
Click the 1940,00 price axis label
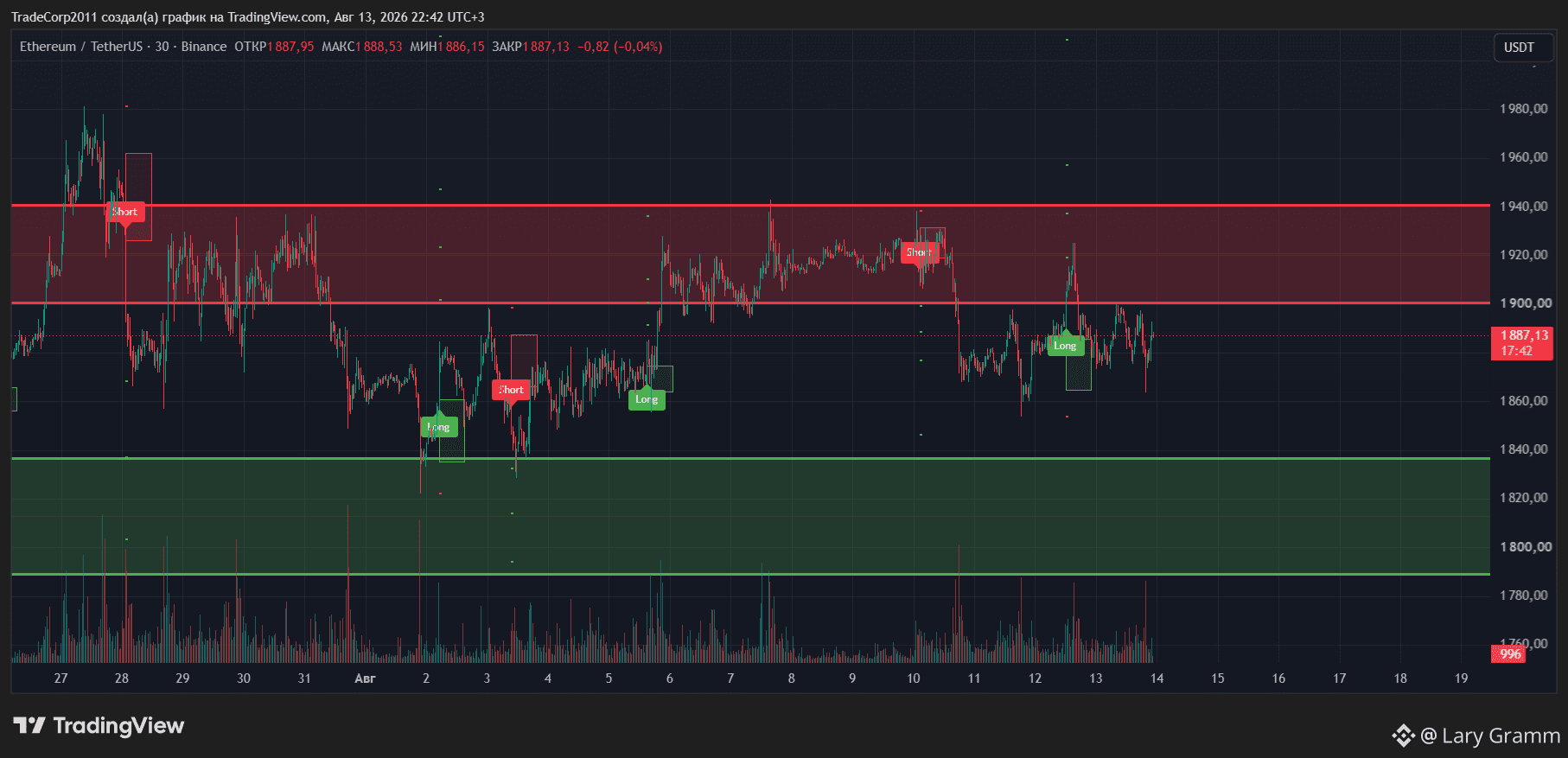pyautogui.click(x=1525, y=207)
